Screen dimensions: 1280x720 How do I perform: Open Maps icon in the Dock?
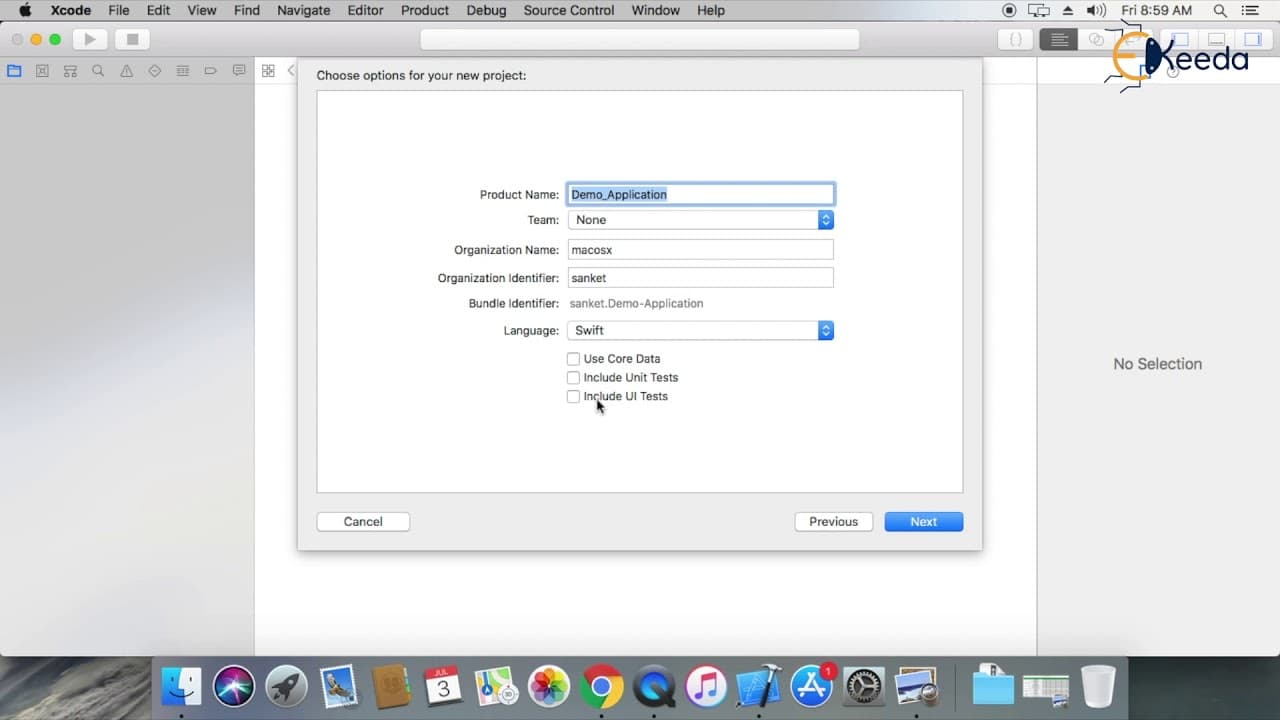[x=496, y=686]
